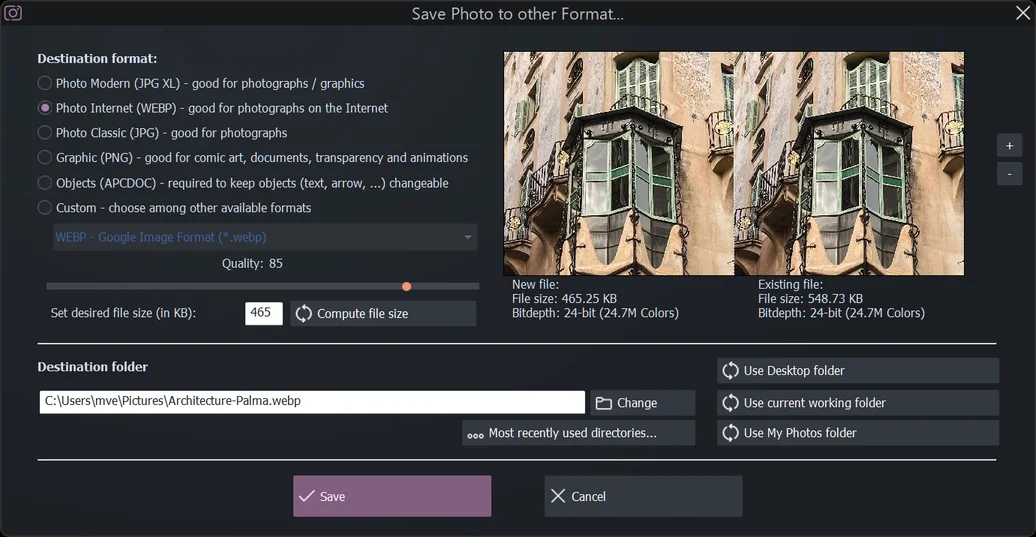Click circular arrow icon for My Photos folder
The image size is (1036, 537).
[730, 433]
